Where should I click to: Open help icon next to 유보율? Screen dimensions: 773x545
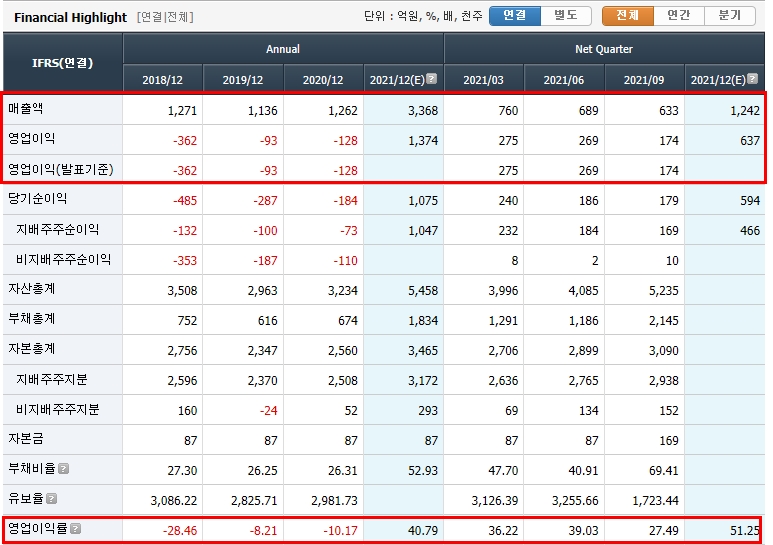(52, 499)
